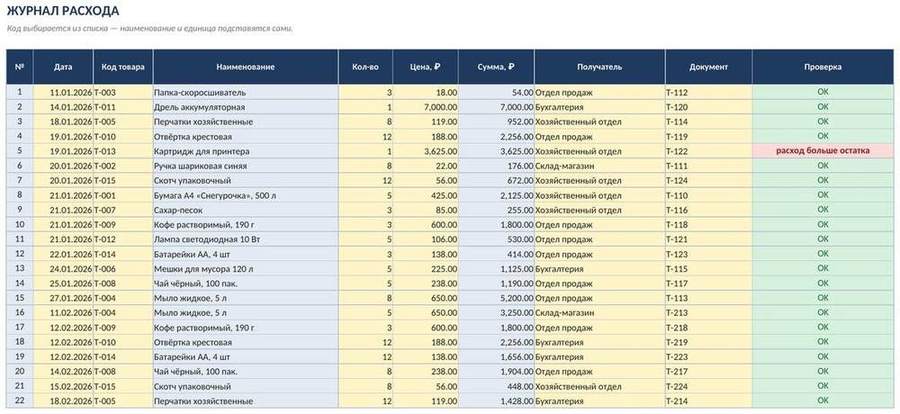The width and height of the screenshot is (900, 414).
Task: Select the "Наименование" header cell
Action: click(246, 67)
